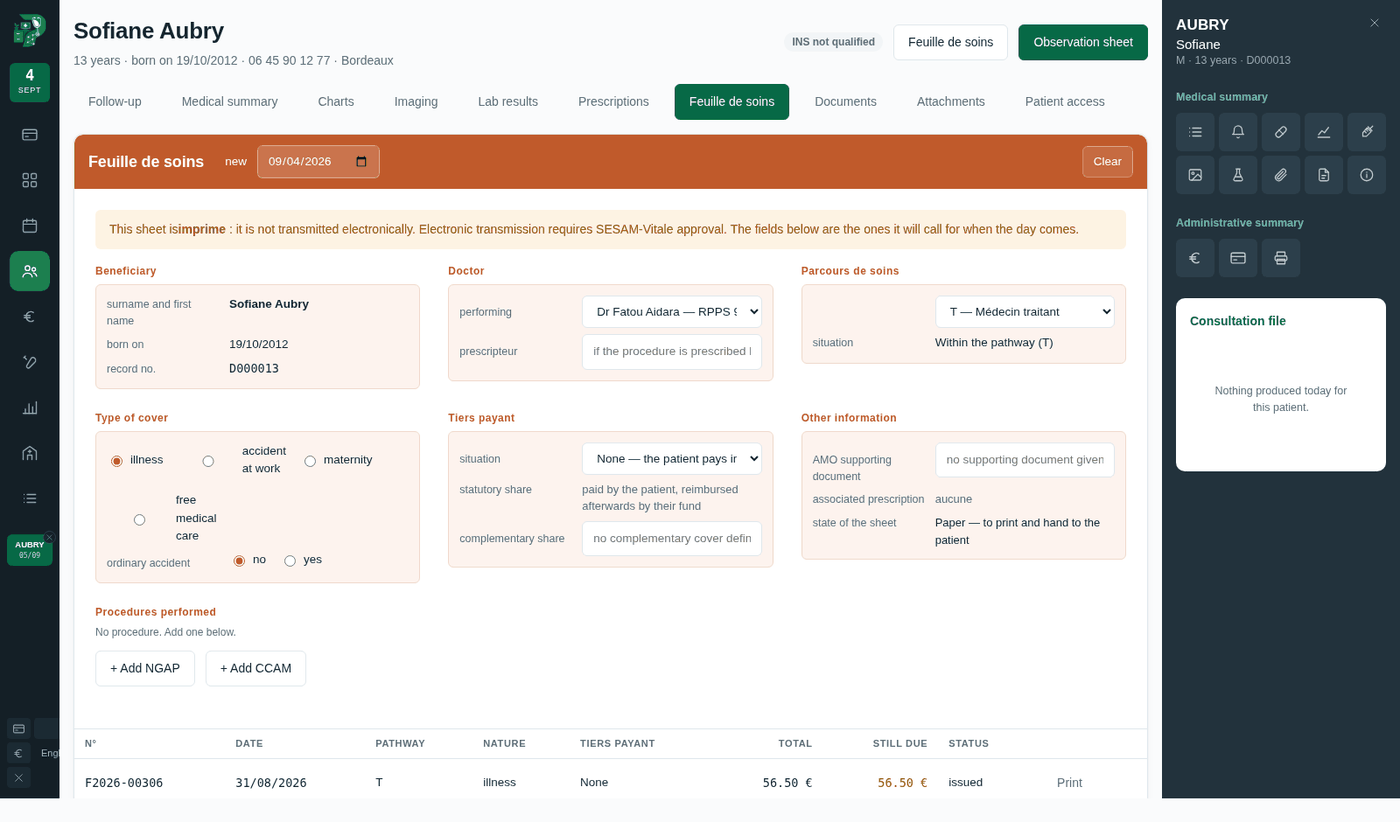Click the pill icon in left sidebar
The height and width of the screenshot is (822, 1400).
[30, 362]
